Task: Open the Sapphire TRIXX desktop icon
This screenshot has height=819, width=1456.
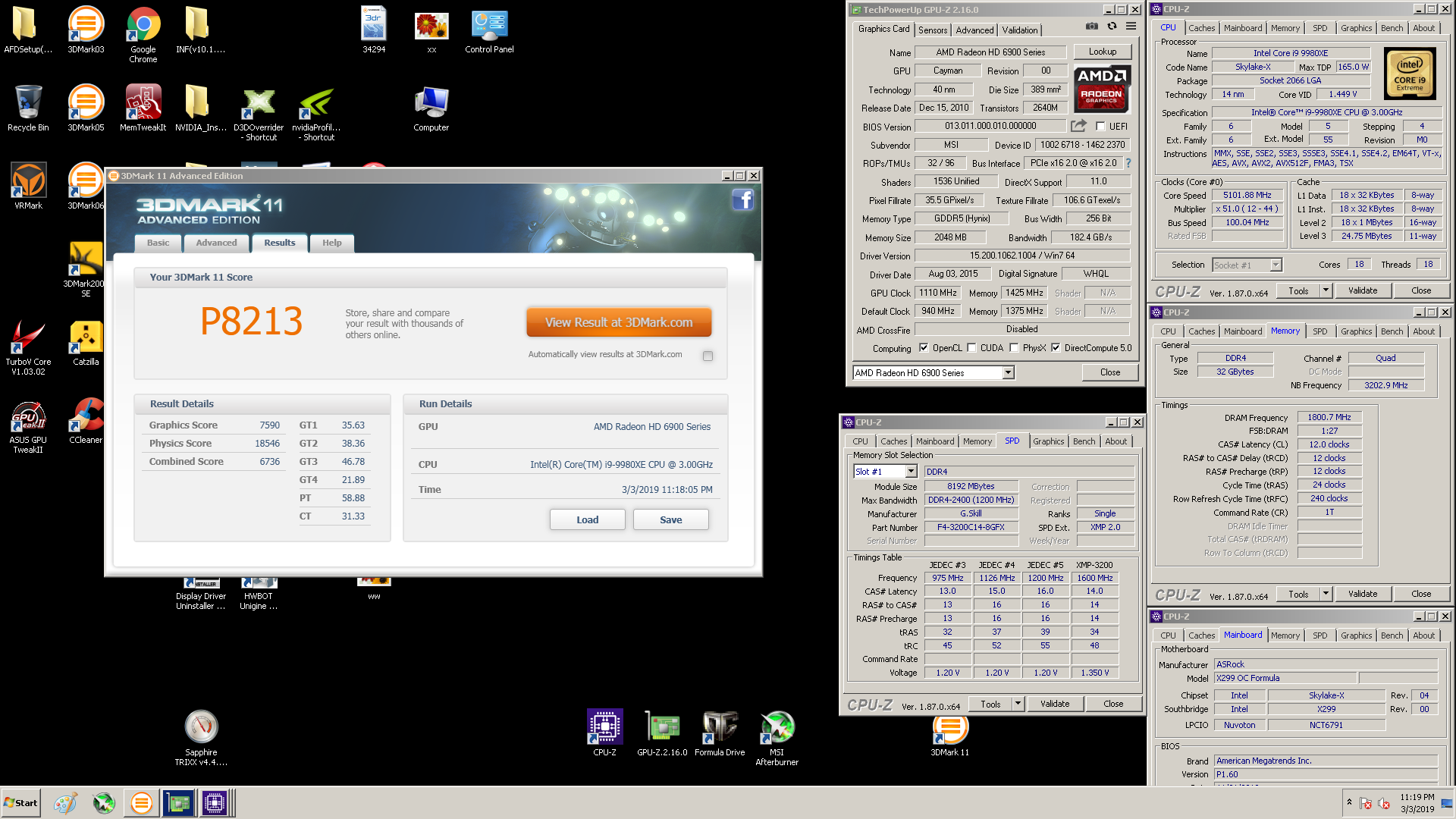Action: point(201,737)
